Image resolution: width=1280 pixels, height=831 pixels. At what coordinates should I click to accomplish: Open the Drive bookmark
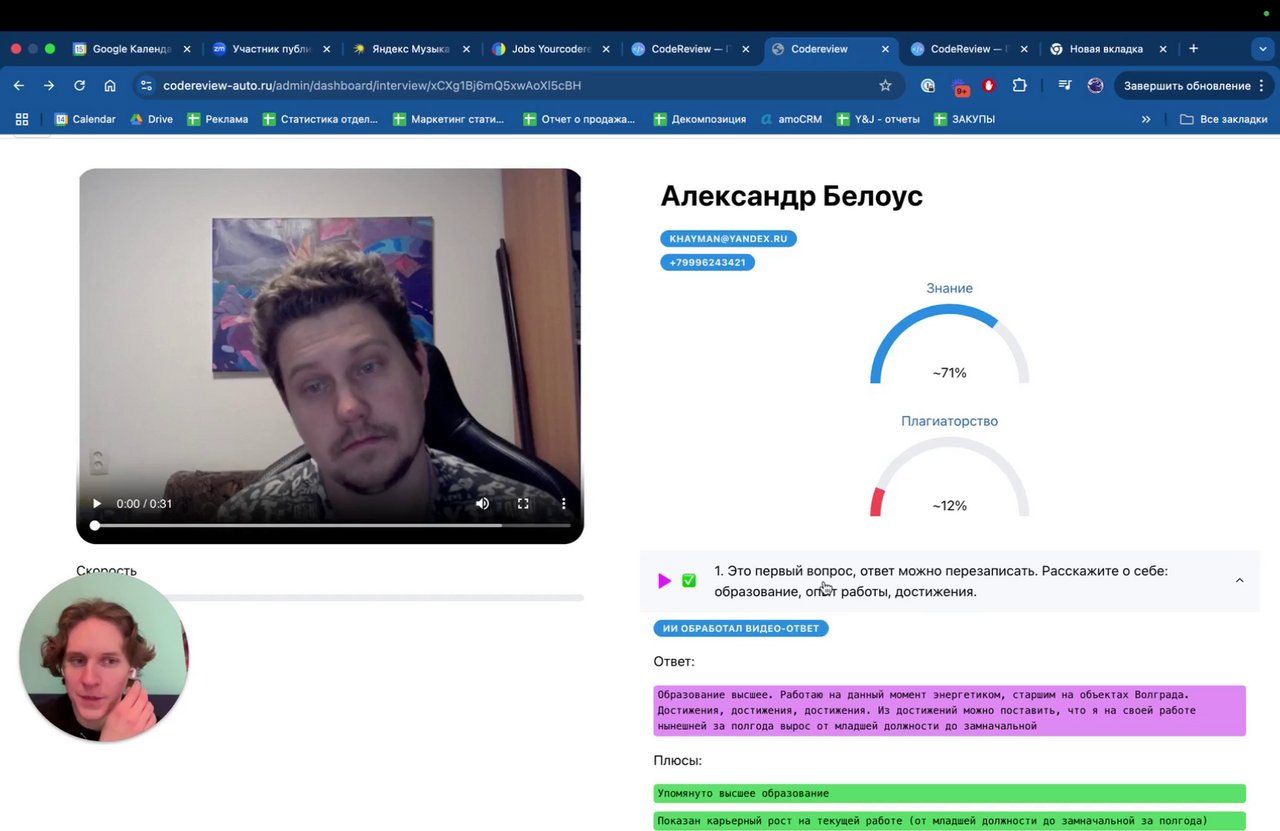(x=151, y=119)
